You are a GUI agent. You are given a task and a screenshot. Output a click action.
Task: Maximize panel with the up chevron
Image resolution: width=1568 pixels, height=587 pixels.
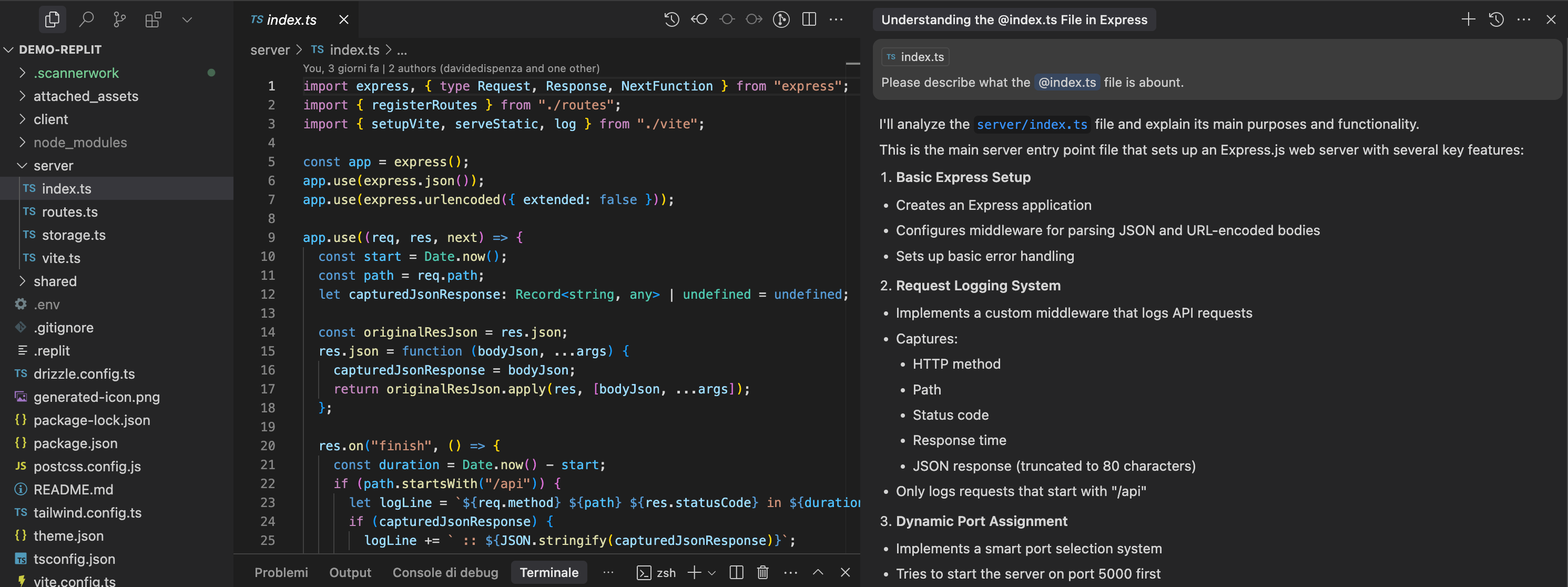[x=818, y=572]
